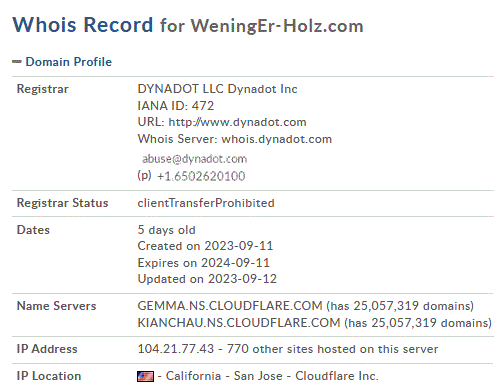
Task: Select the phone number +1.6502620100
Action: click(201, 176)
